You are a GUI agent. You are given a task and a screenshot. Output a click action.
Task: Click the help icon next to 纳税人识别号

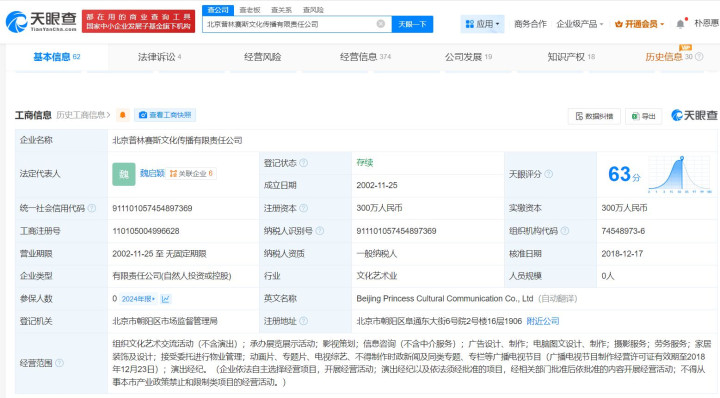tap(320, 231)
